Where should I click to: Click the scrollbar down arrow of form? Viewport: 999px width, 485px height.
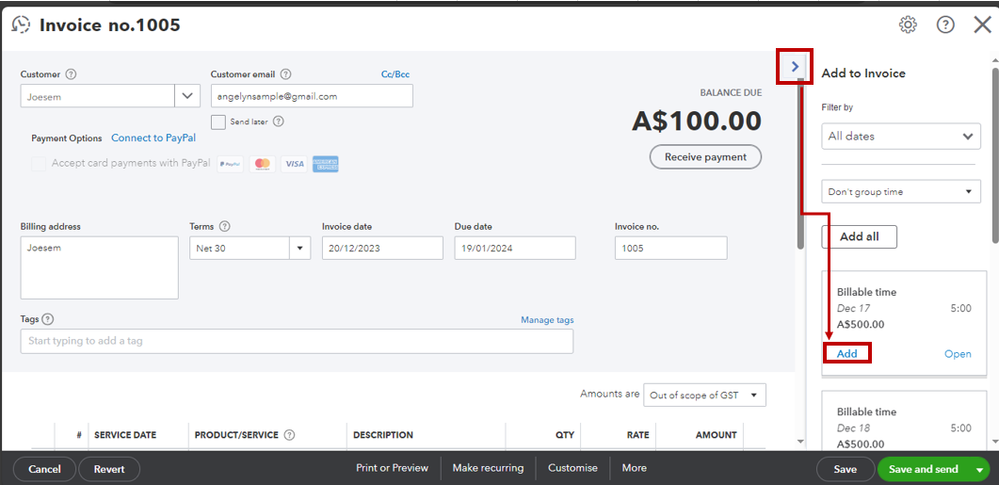point(801,441)
